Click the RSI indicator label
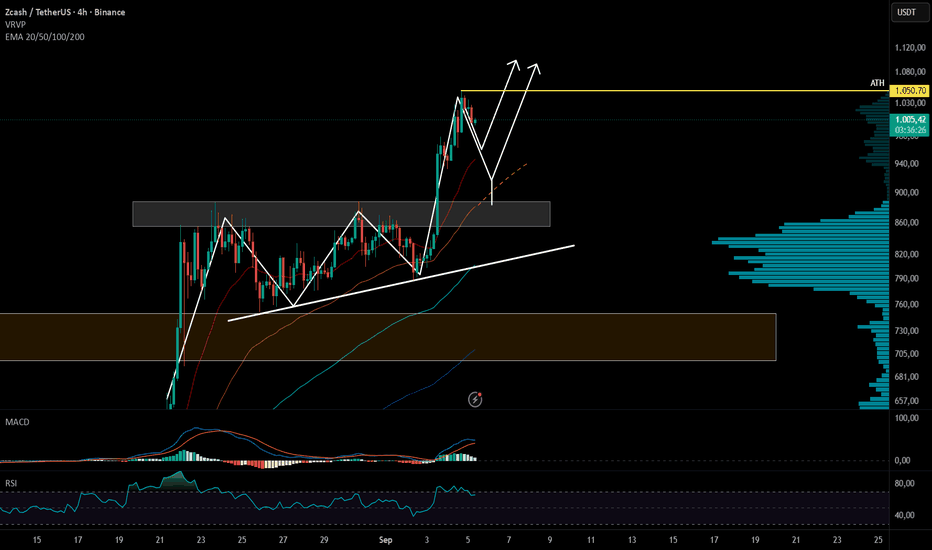Viewport: 932px width, 550px height. 11,483
